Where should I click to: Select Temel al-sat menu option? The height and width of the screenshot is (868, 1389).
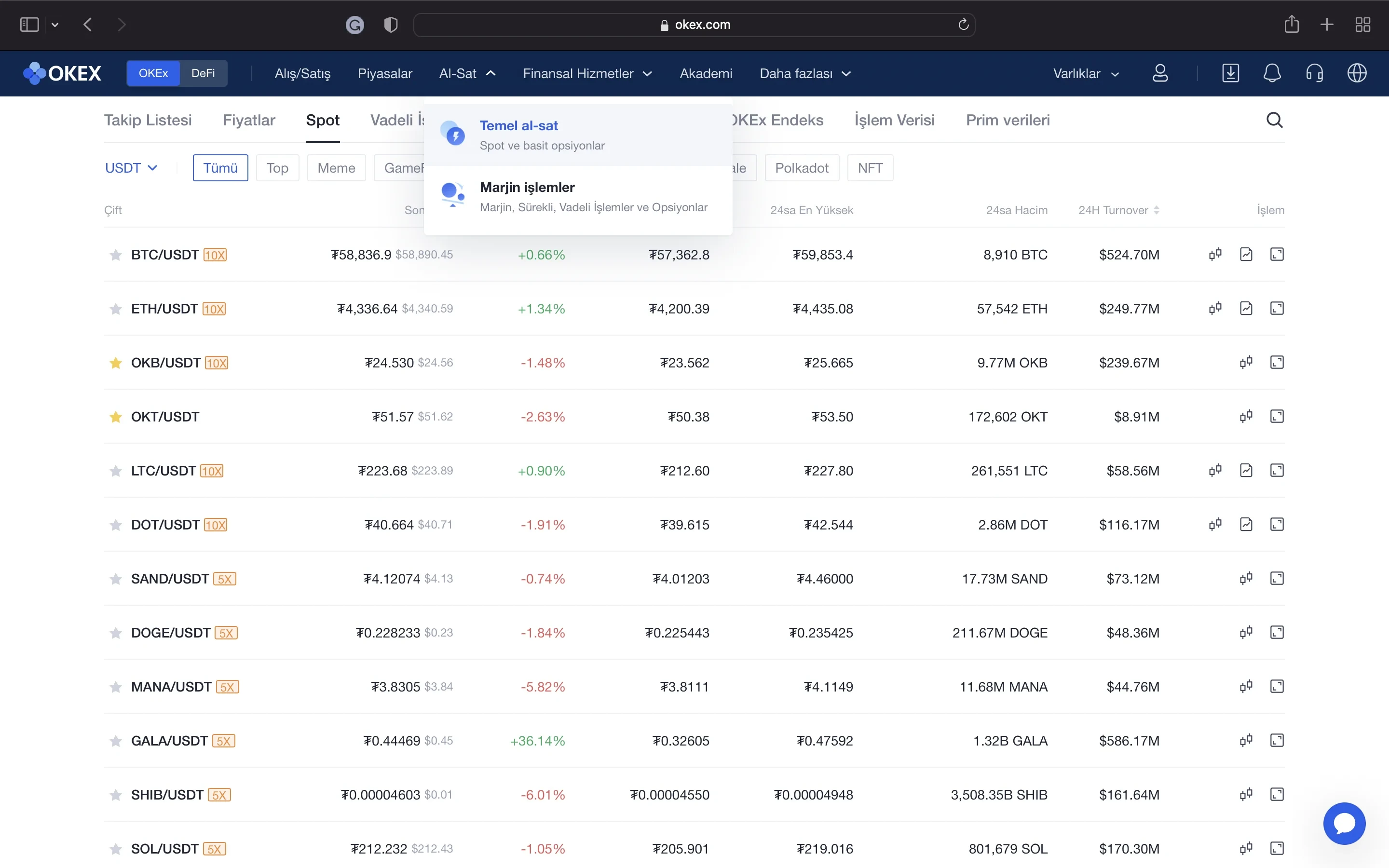pos(578,135)
